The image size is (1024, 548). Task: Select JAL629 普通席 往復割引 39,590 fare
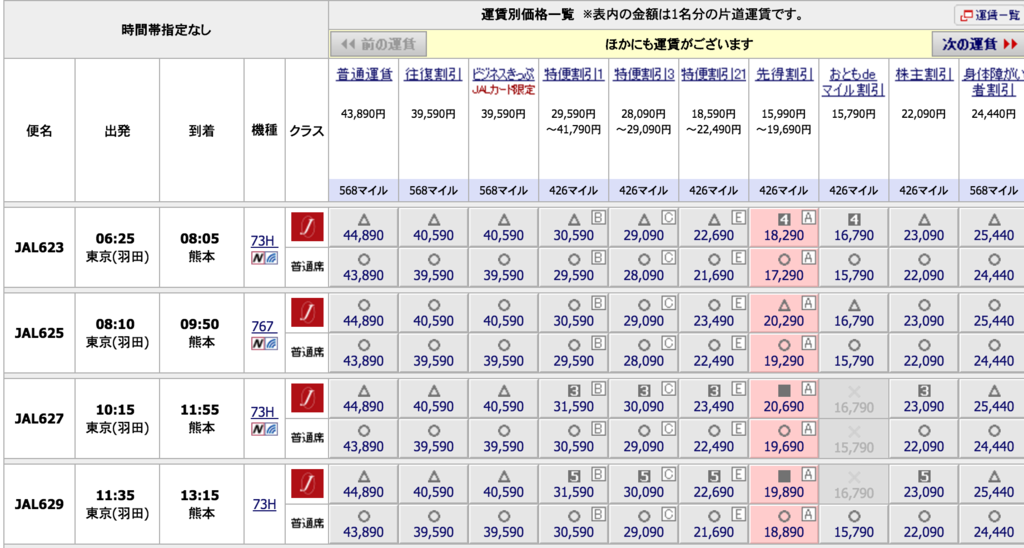tap(434, 524)
